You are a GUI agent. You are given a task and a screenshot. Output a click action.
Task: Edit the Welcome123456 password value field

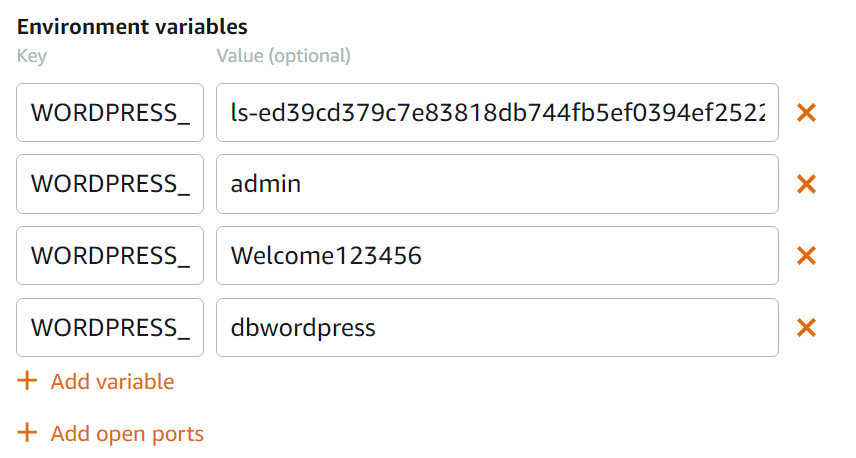[x=497, y=255]
